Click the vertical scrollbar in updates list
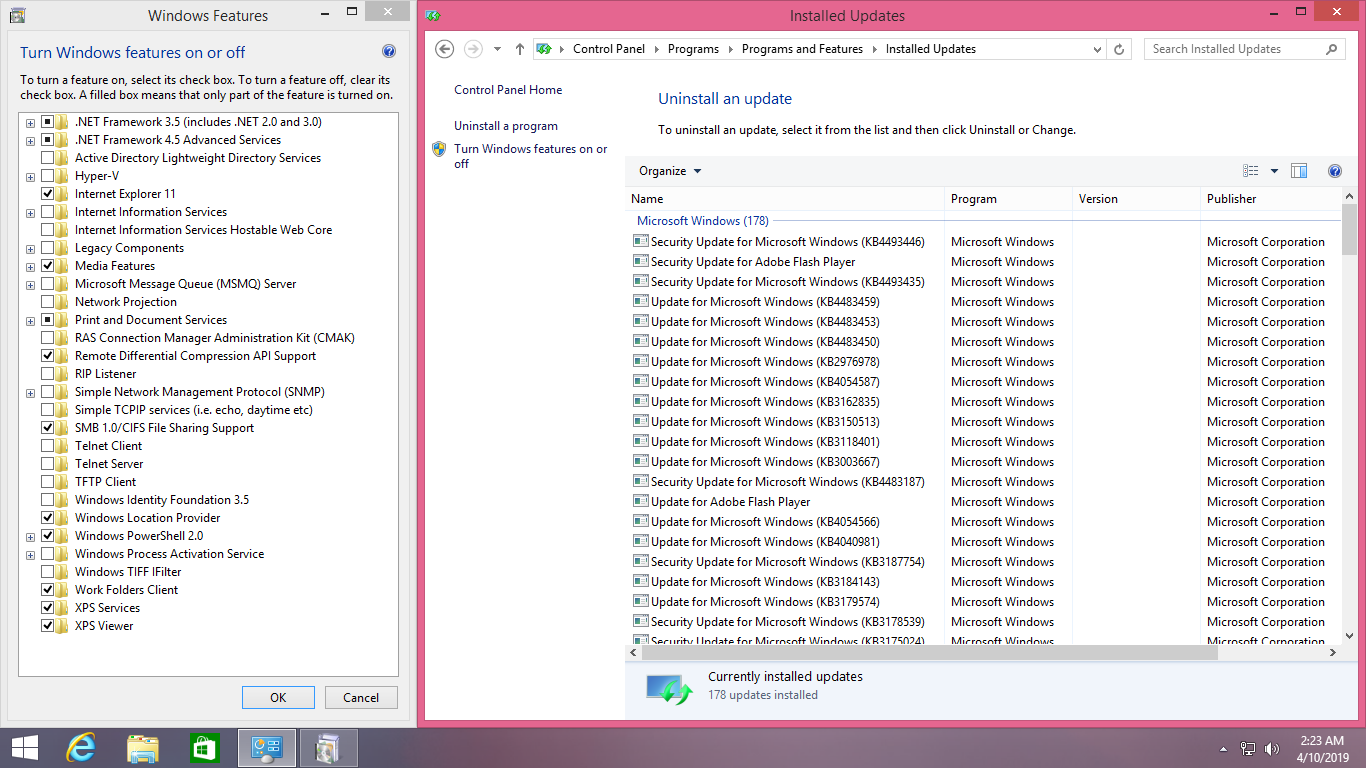 [x=1349, y=232]
